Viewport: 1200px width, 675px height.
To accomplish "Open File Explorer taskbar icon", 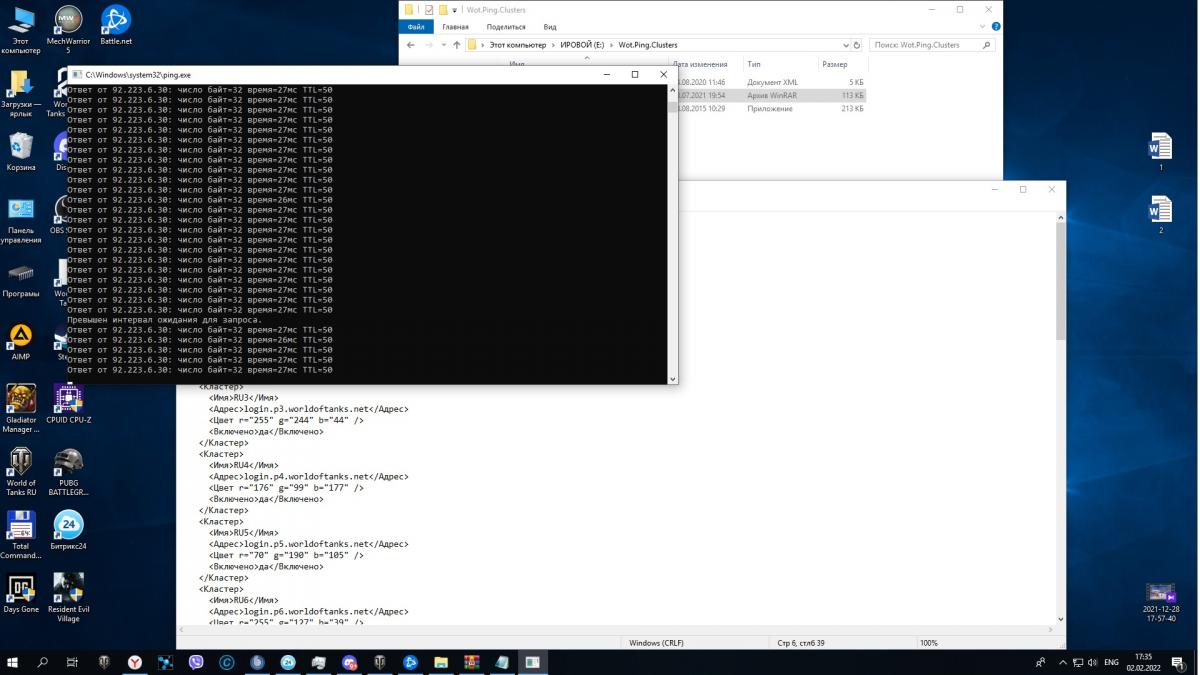I will coord(440,662).
